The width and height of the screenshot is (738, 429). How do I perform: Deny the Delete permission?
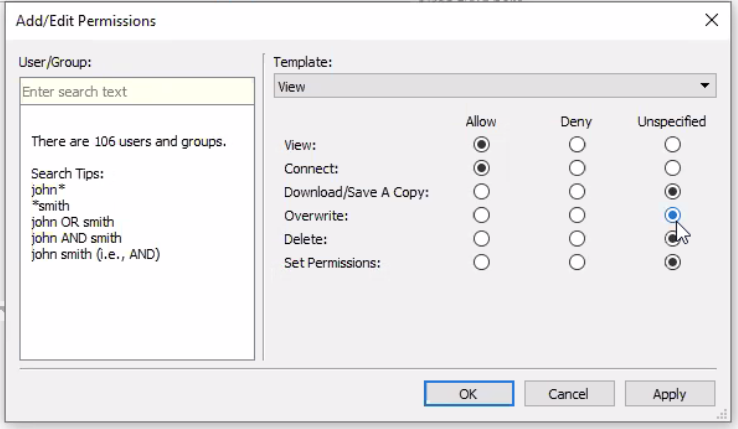(x=576, y=238)
